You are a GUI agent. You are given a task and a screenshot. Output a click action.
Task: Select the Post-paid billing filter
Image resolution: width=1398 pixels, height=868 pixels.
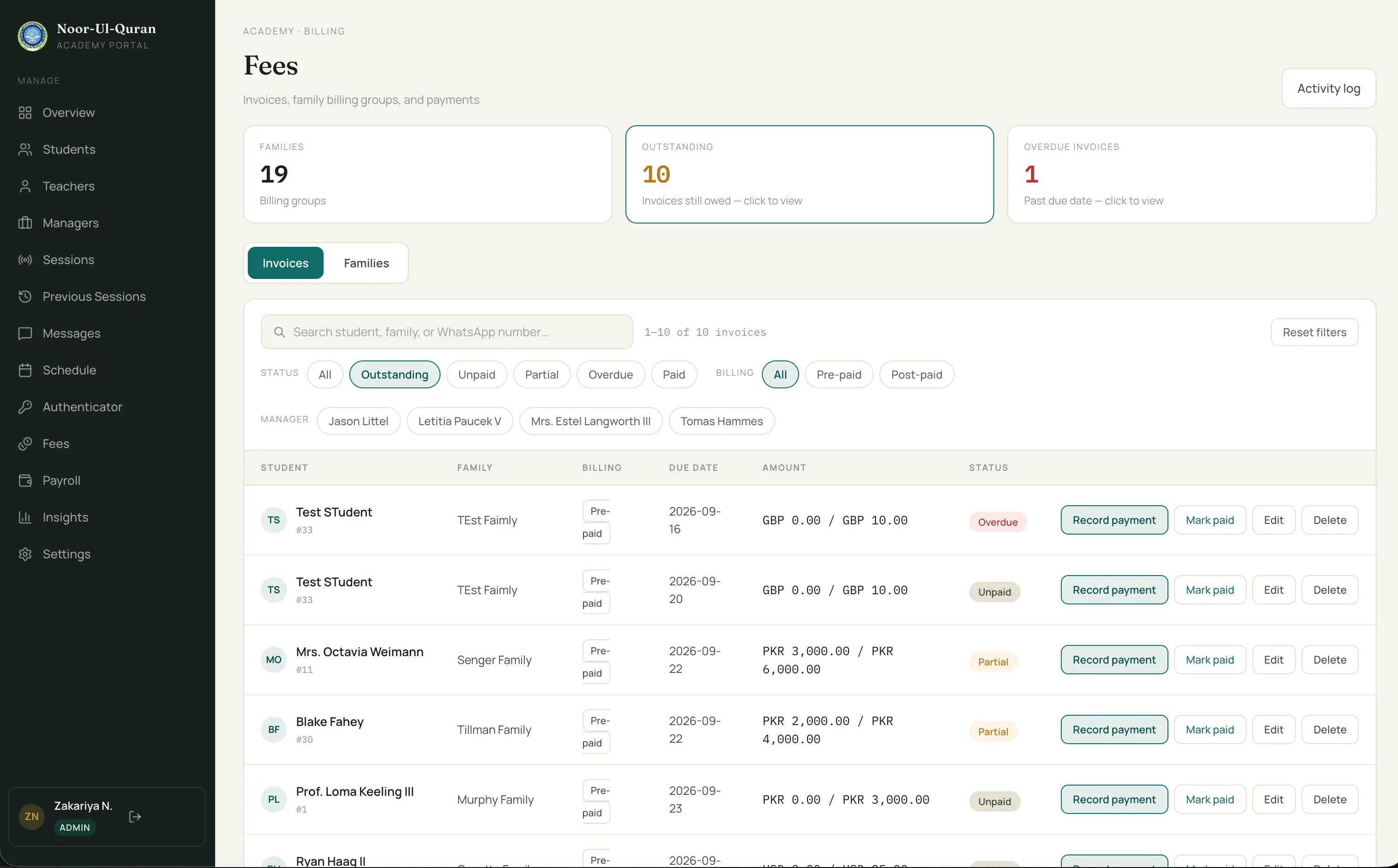[916, 374]
